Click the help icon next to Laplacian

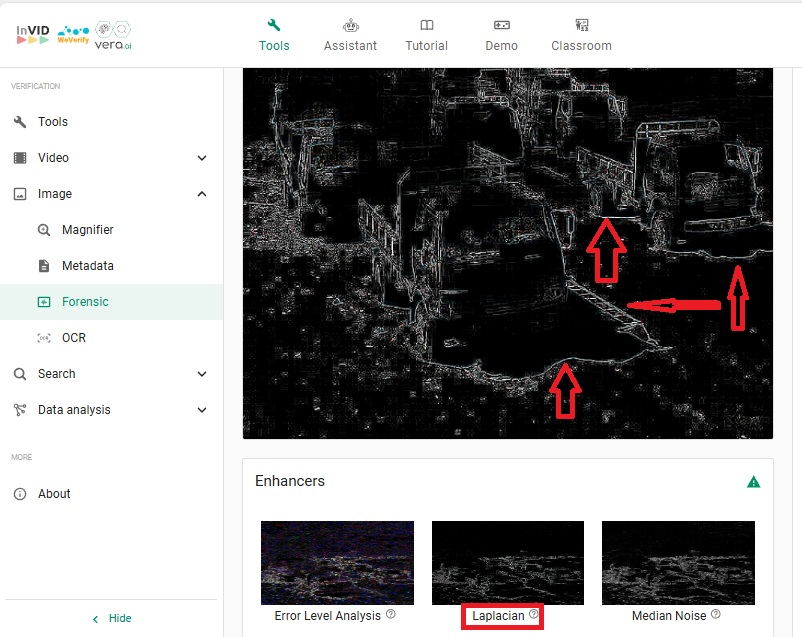coord(533,615)
